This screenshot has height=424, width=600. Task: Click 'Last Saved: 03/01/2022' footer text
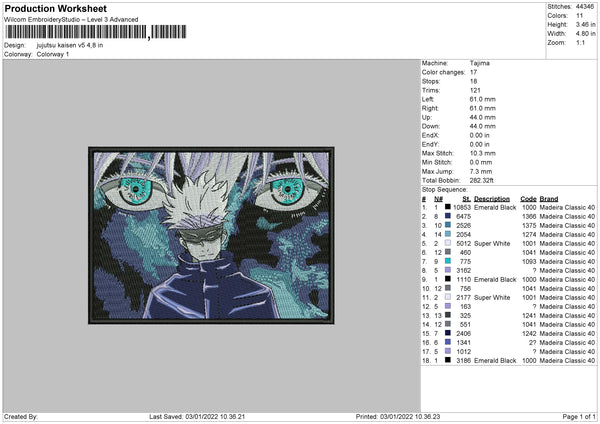tap(183, 417)
